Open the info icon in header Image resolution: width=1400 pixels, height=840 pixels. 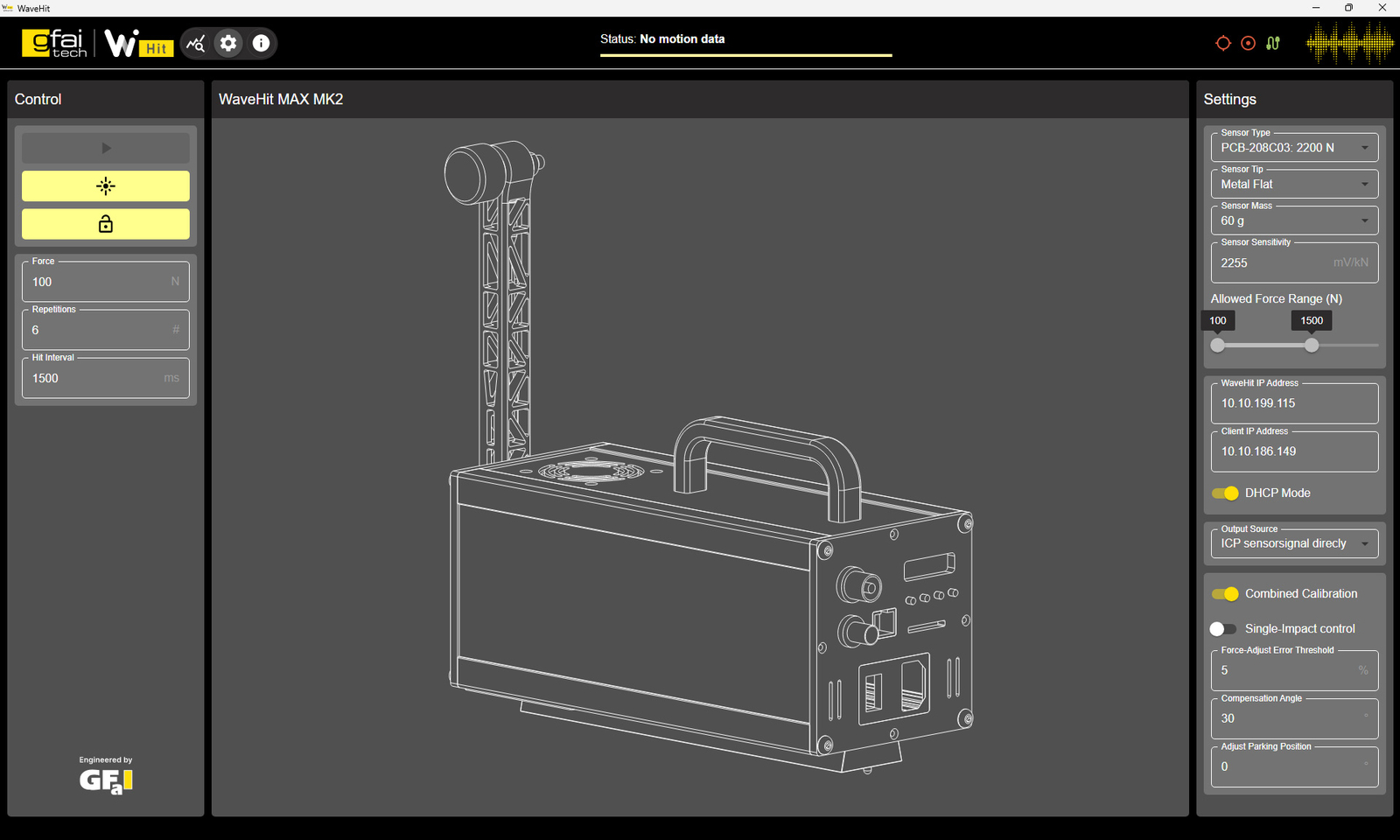[261, 43]
